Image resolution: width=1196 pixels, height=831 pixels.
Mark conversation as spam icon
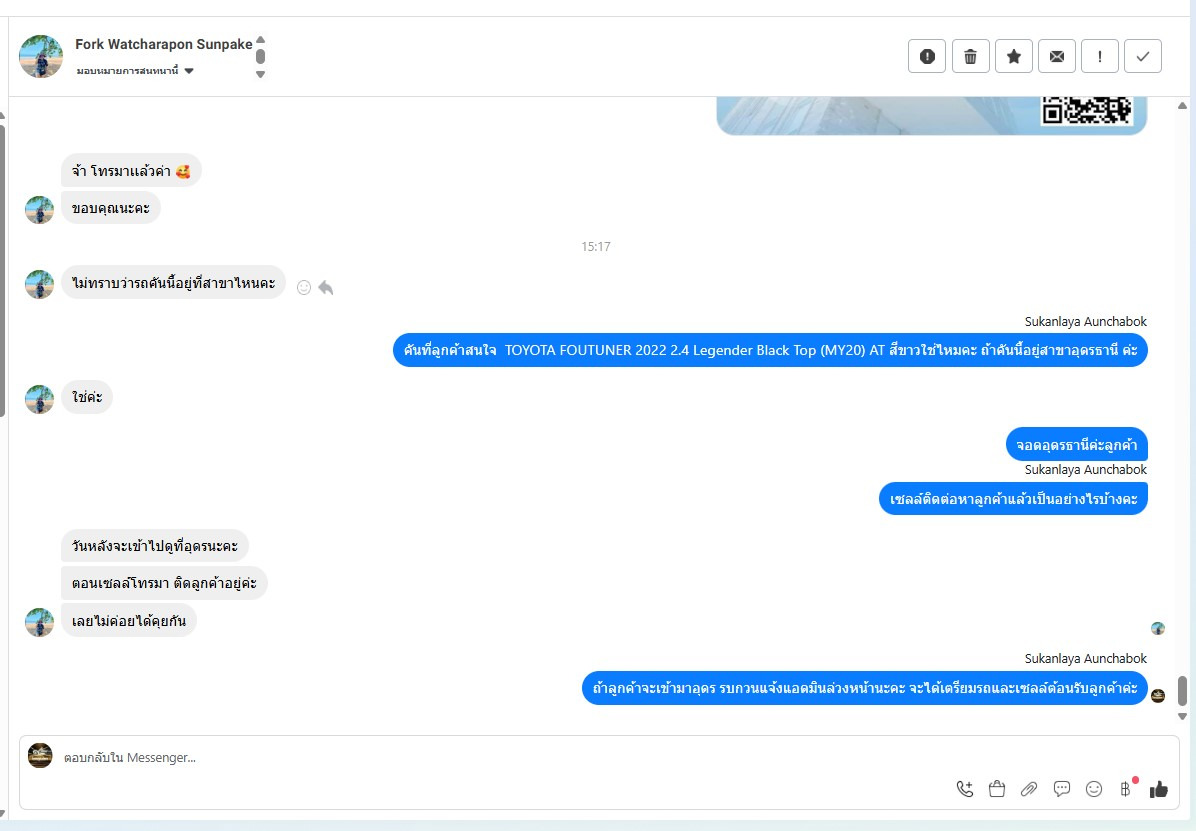tap(927, 56)
